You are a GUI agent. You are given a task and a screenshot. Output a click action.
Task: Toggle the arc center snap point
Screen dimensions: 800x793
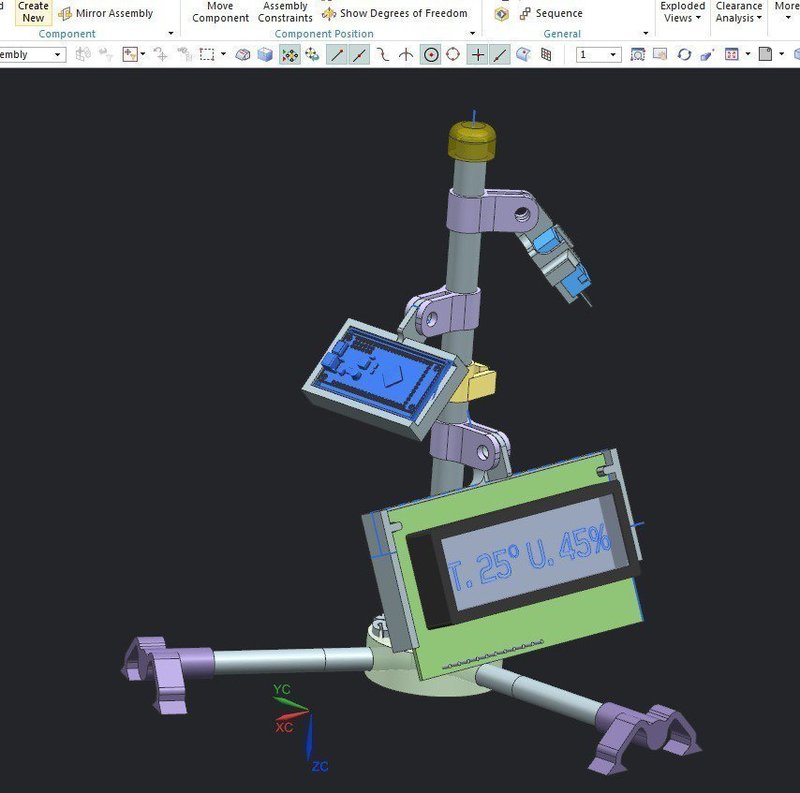[430, 55]
